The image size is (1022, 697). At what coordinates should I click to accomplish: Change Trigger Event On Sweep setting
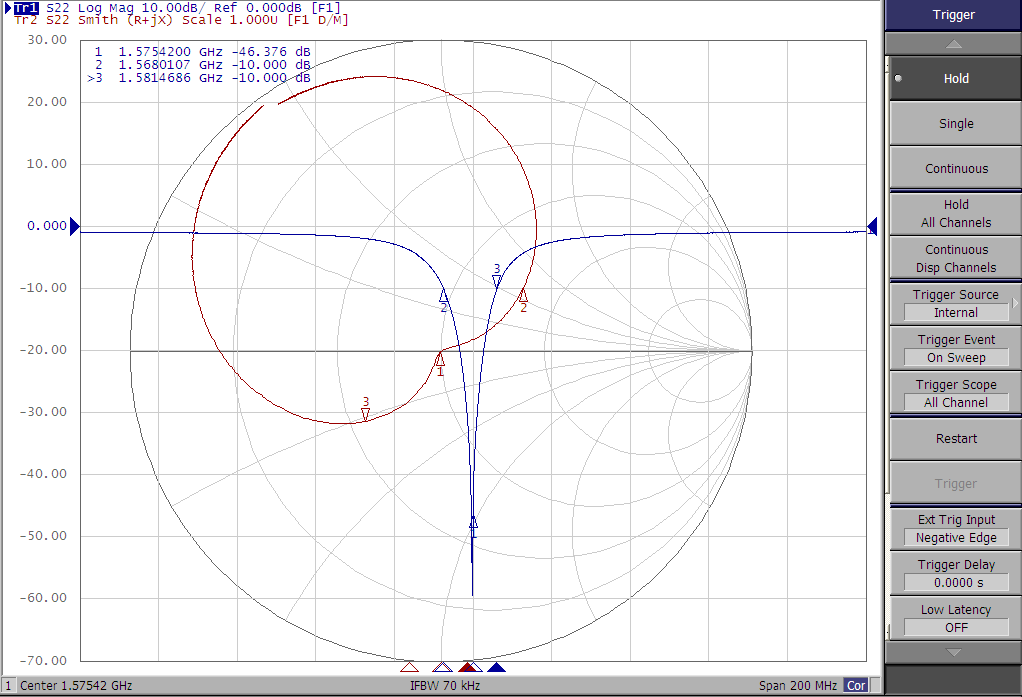click(x=955, y=349)
